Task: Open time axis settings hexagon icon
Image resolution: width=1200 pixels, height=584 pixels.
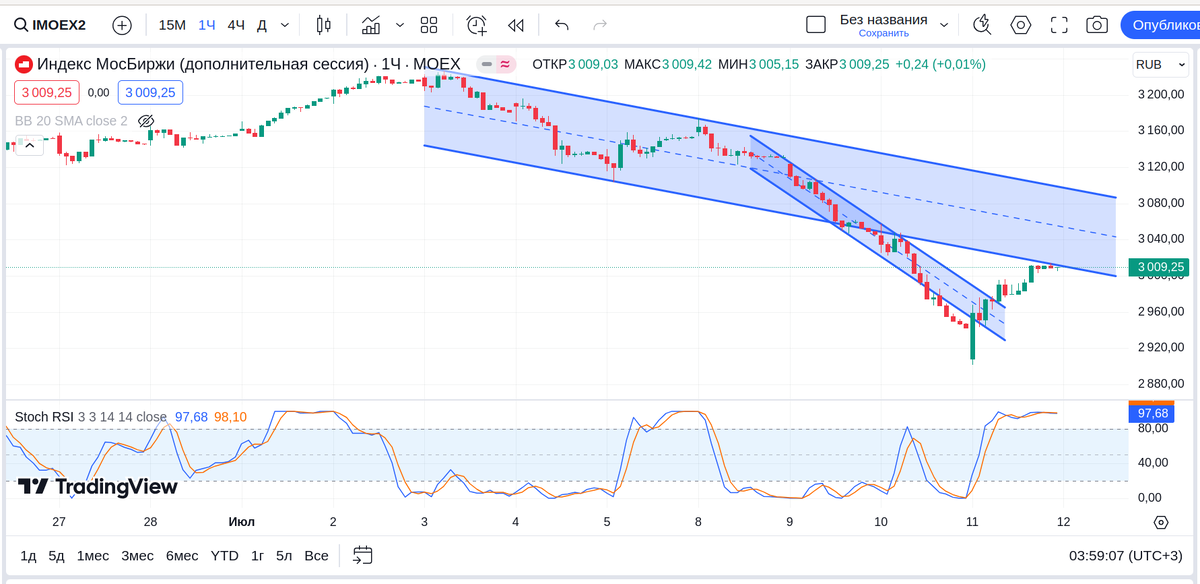Action: [x=1161, y=522]
